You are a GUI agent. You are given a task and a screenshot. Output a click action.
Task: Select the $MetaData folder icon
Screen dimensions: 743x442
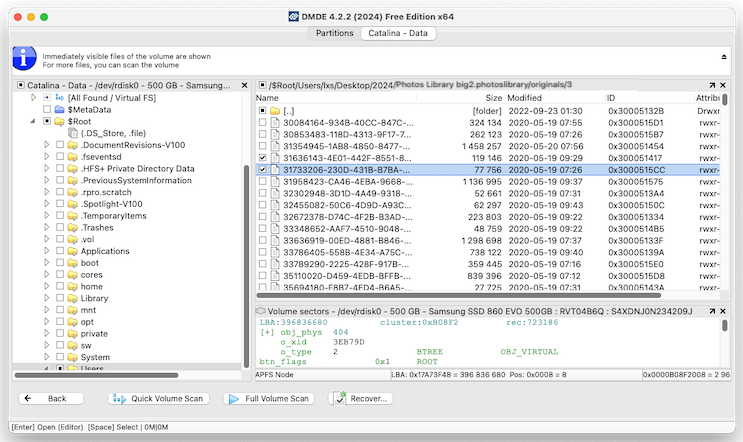pos(60,108)
